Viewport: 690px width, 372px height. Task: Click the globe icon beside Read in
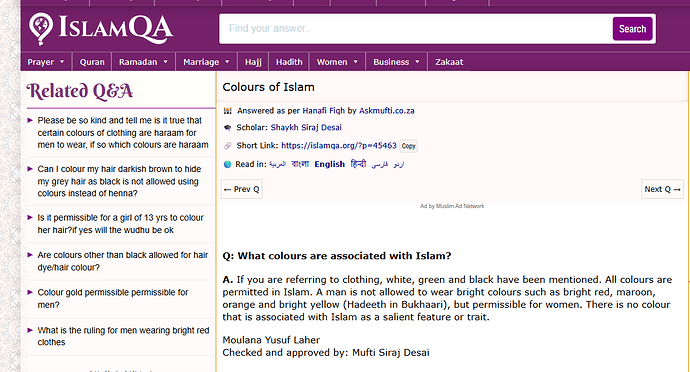click(227, 164)
